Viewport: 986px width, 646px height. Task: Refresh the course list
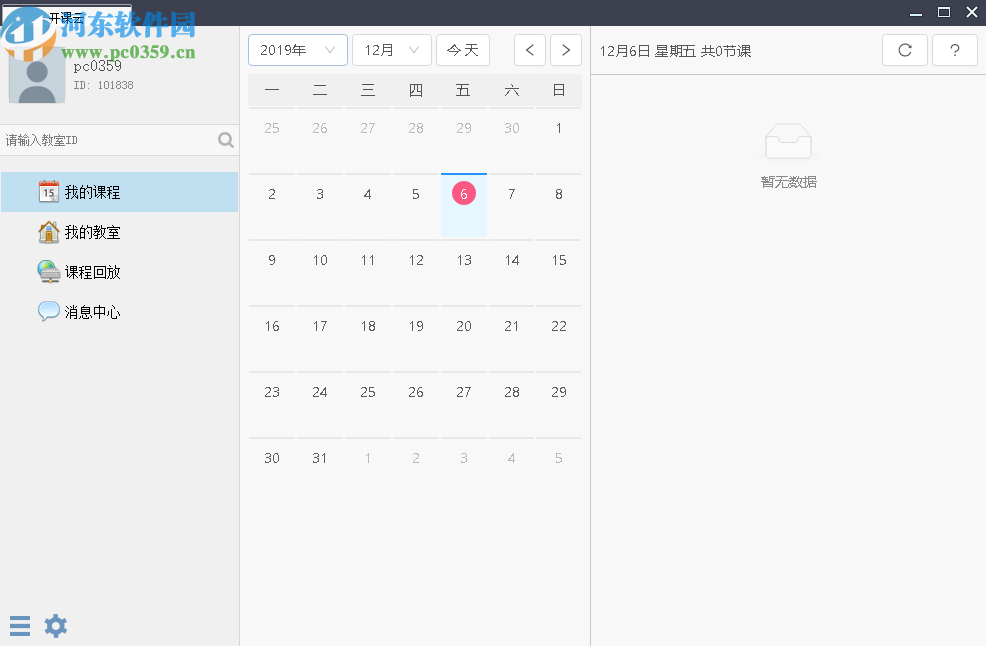[x=905, y=50]
